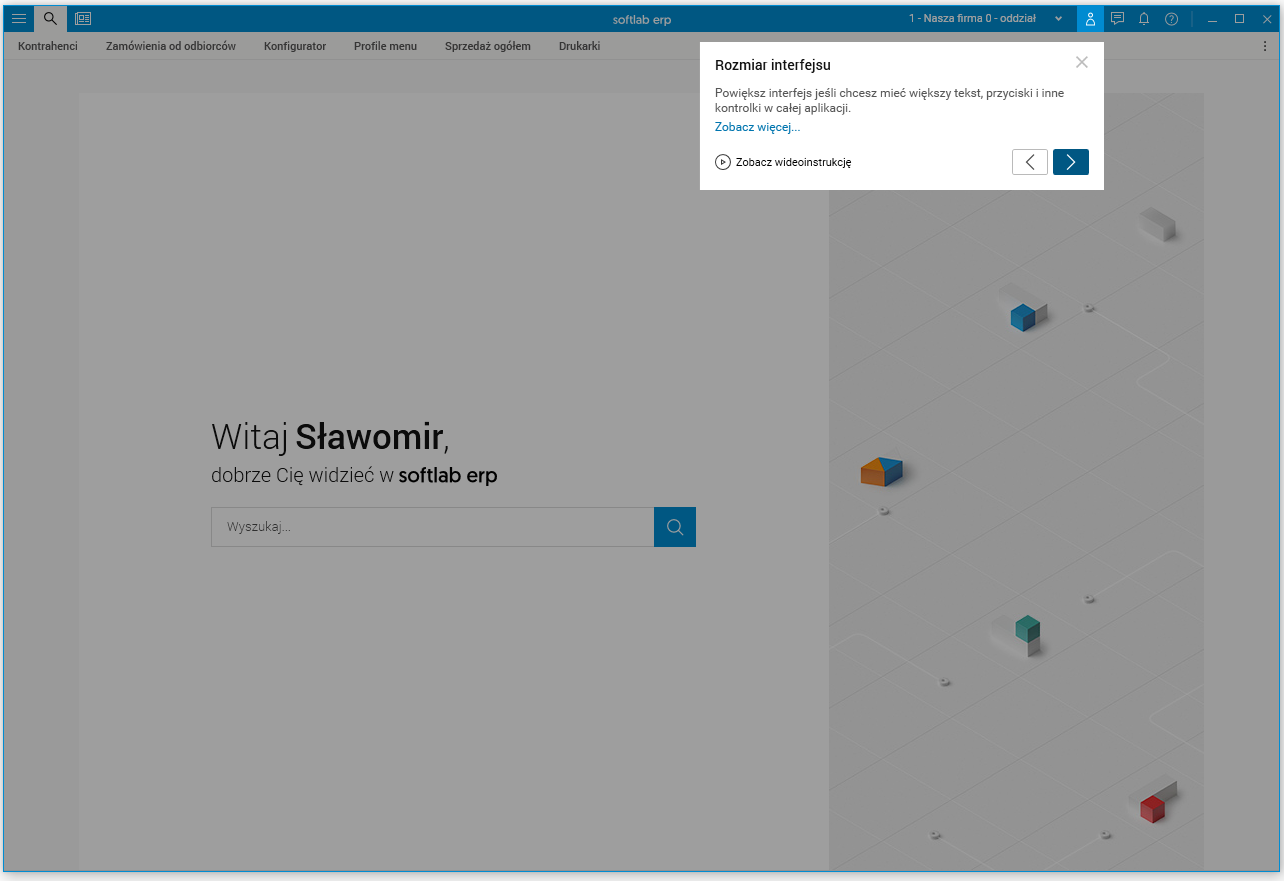Open the hamburger main menu
Image resolution: width=1284 pixels, height=881 pixels.
pos(19,19)
